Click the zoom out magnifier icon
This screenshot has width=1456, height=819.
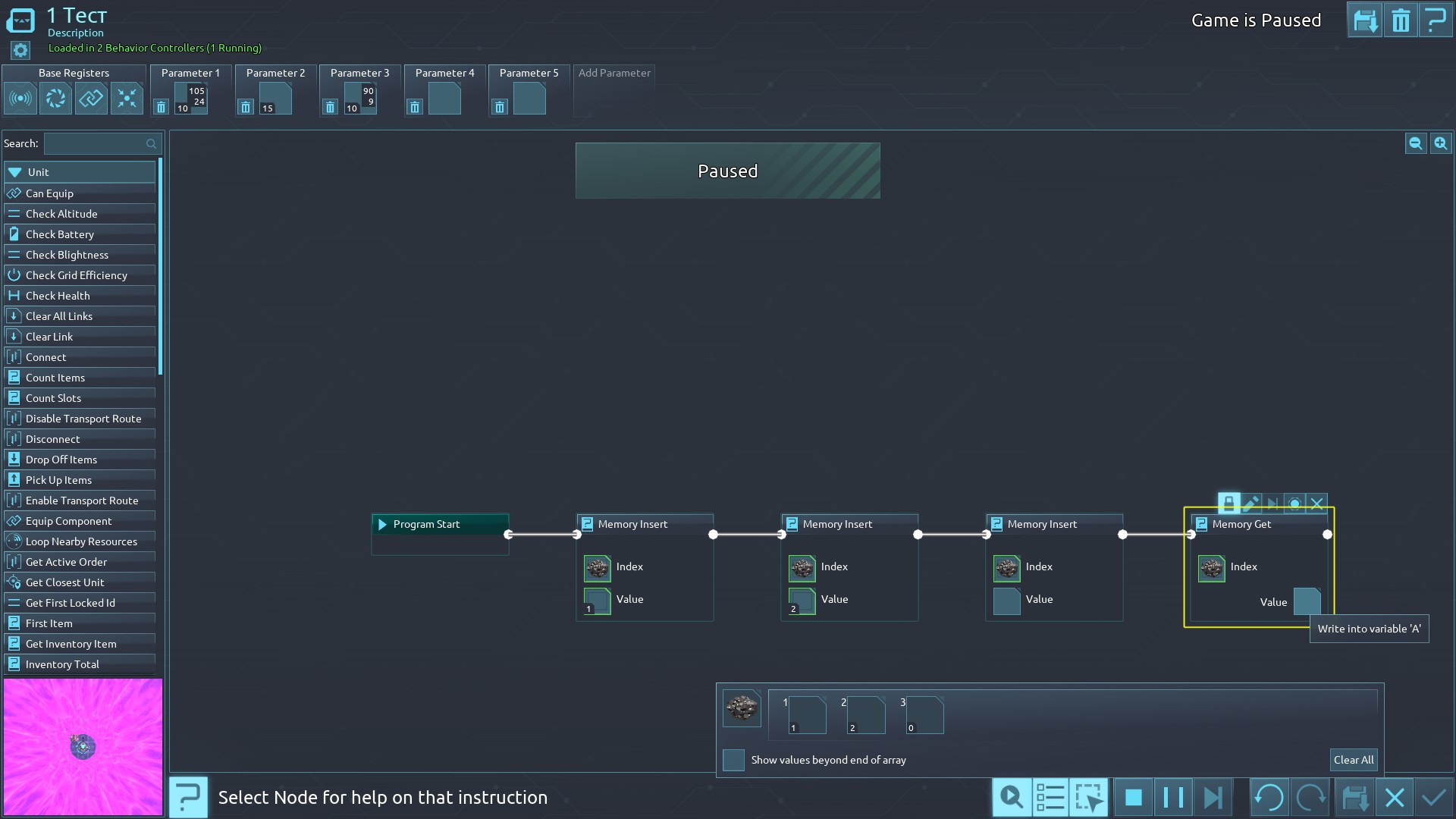click(x=1415, y=143)
